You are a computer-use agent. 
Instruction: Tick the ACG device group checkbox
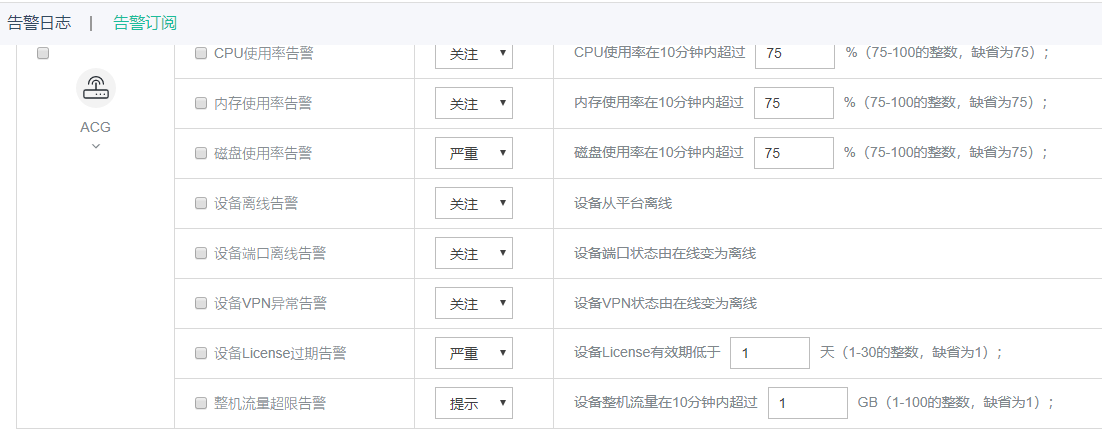[x=43, y=54]
